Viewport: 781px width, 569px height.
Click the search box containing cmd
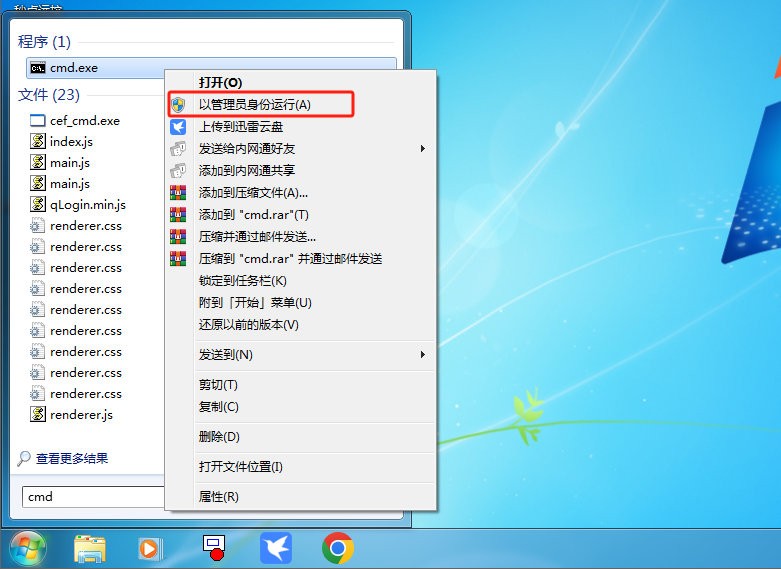[x=92, y=497]
